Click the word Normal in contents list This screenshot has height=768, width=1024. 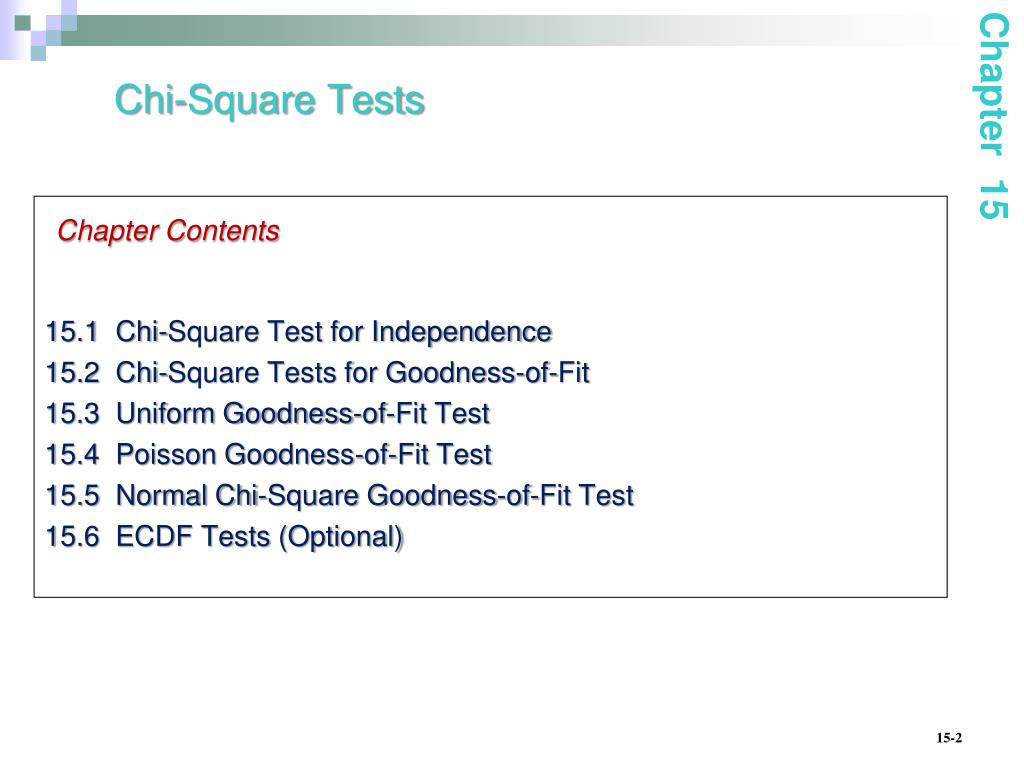click(x=161, y=496)
